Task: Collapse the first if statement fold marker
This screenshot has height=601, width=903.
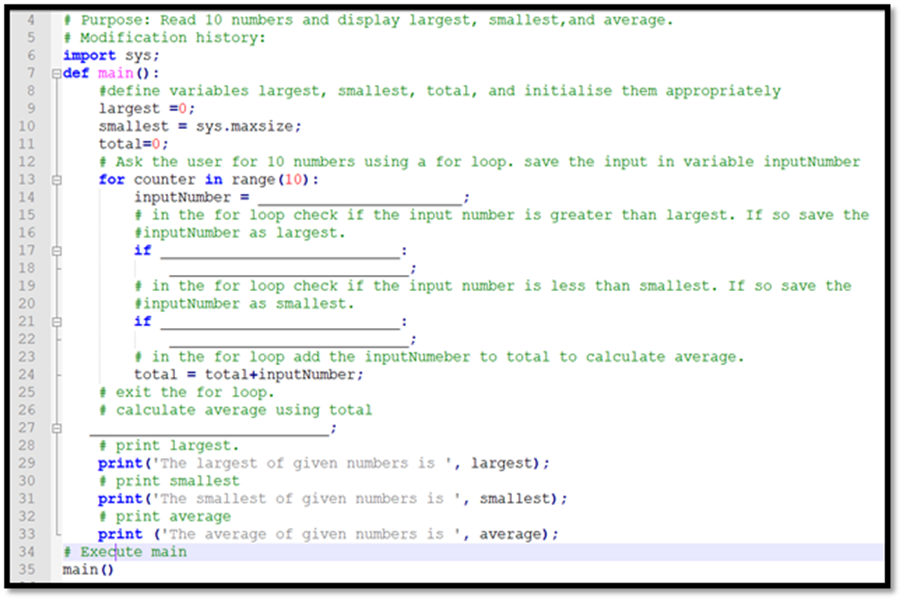Action: click(x=55, y=250)
